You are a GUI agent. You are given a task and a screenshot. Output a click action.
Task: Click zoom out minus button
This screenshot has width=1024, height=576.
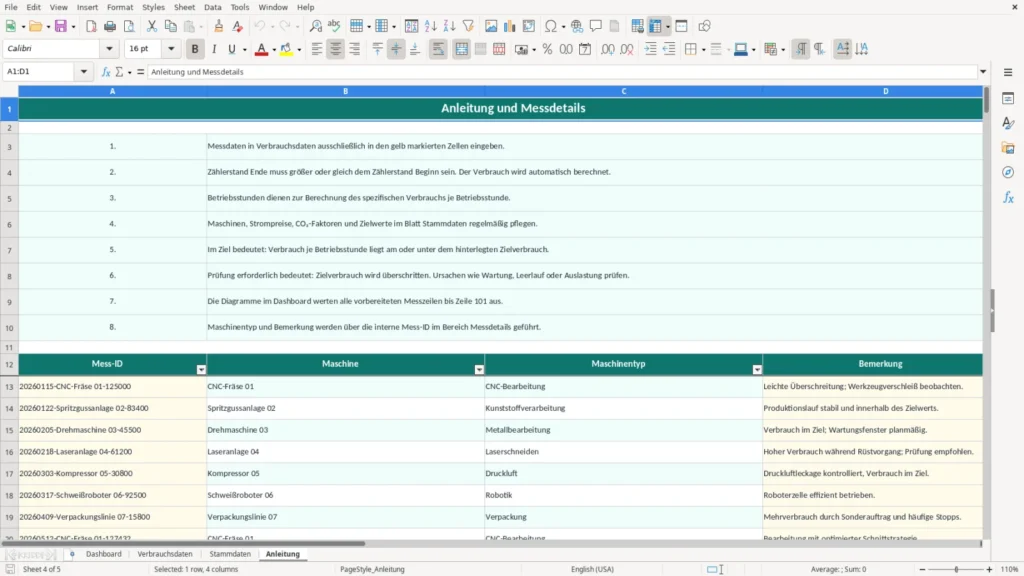pyautogui.click(x=922, y=569)
